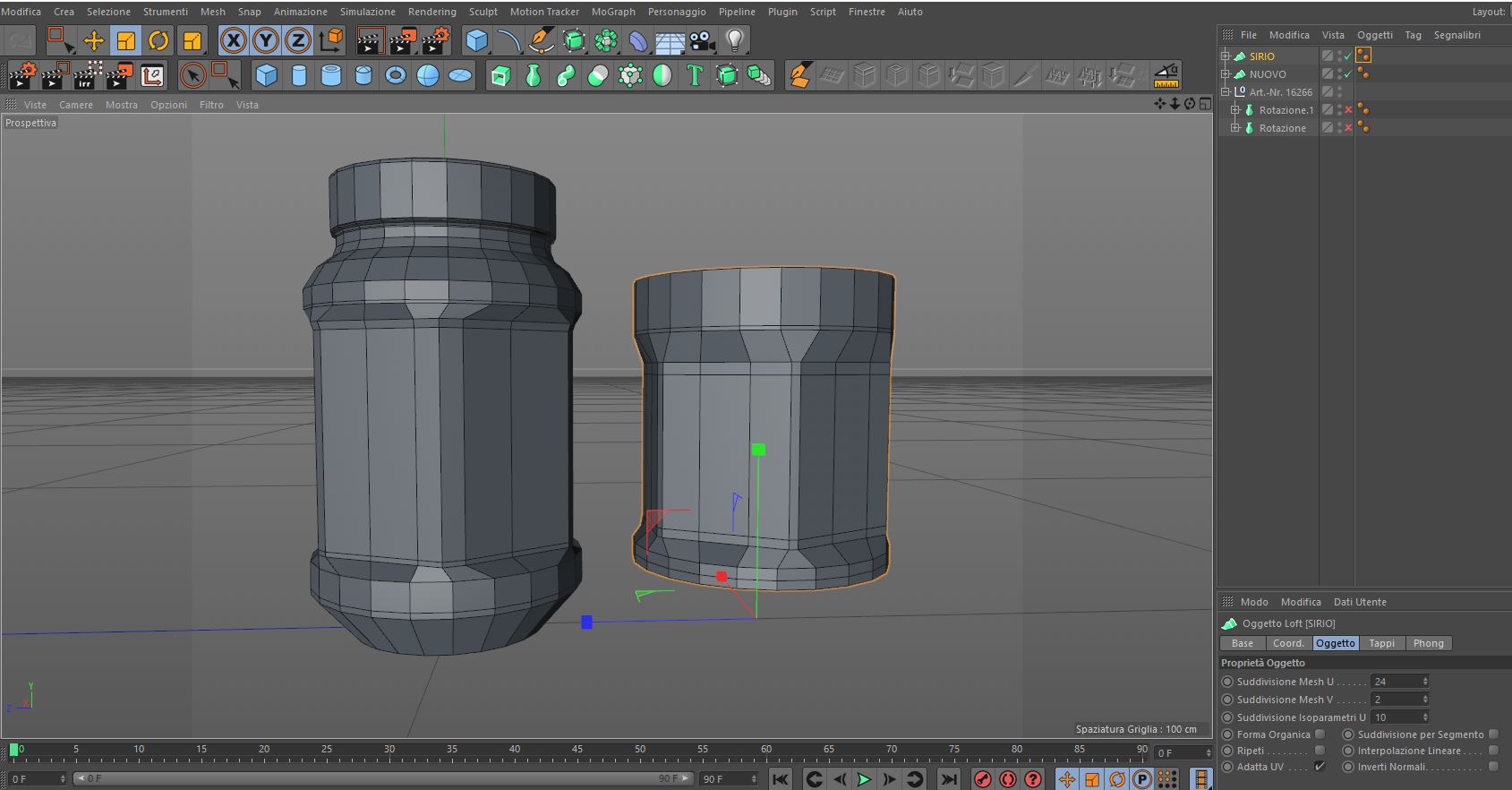This screenshot has height=790, width=1512.
Task: Enable the Forma Organica checkbox
Action: click(x=1320, y=734)
